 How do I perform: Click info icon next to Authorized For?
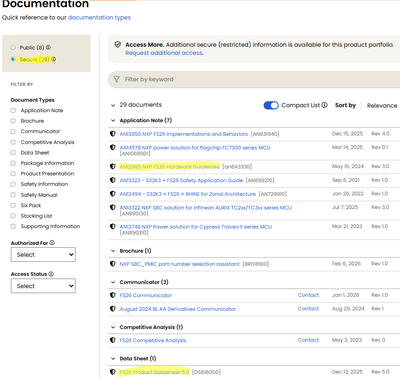[x=52, y=243]
